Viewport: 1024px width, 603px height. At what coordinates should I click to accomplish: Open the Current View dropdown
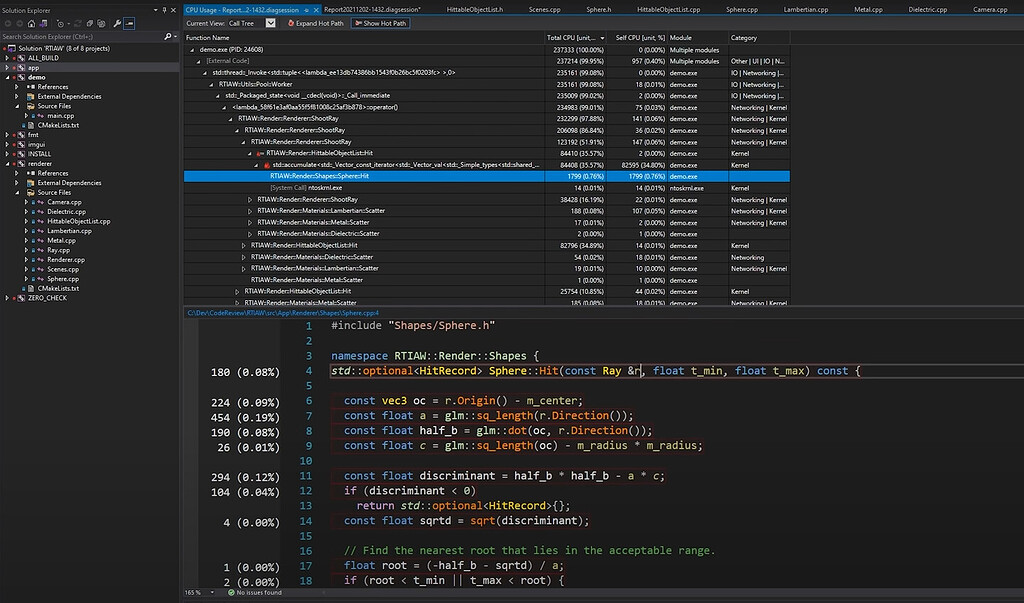pos(270,23)
